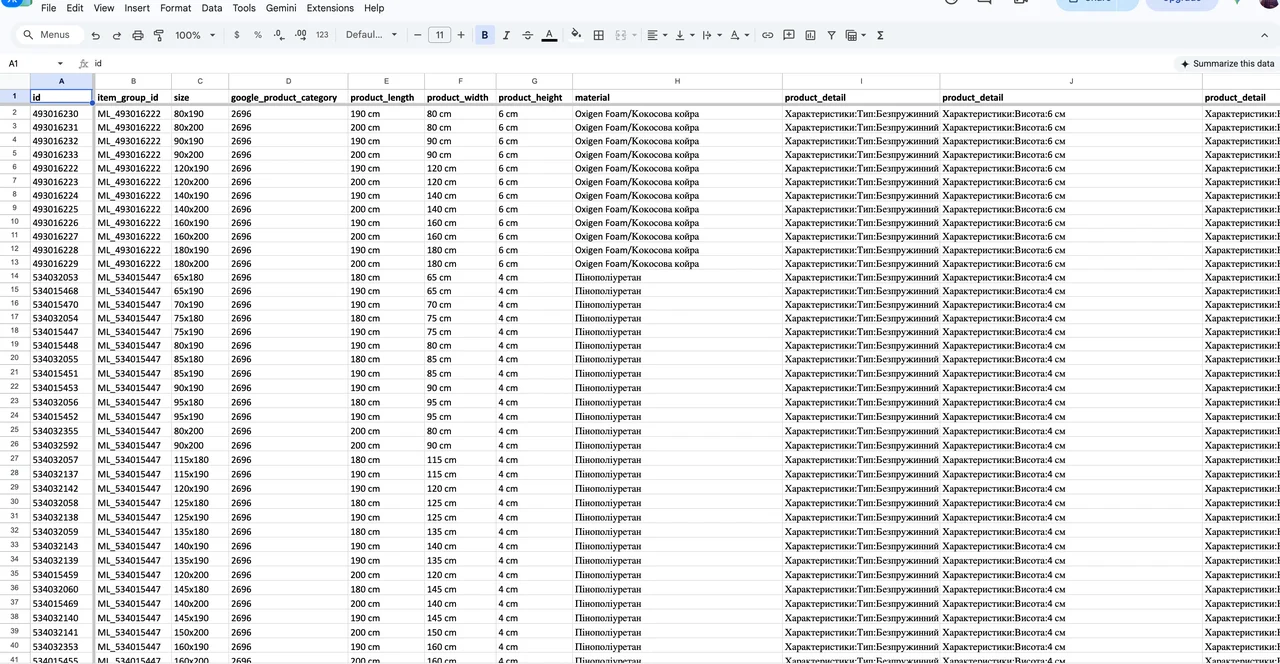Viewport: 1280px width, 664px height.
Task: Click Summarize this data button
Action: (1227, 64)
